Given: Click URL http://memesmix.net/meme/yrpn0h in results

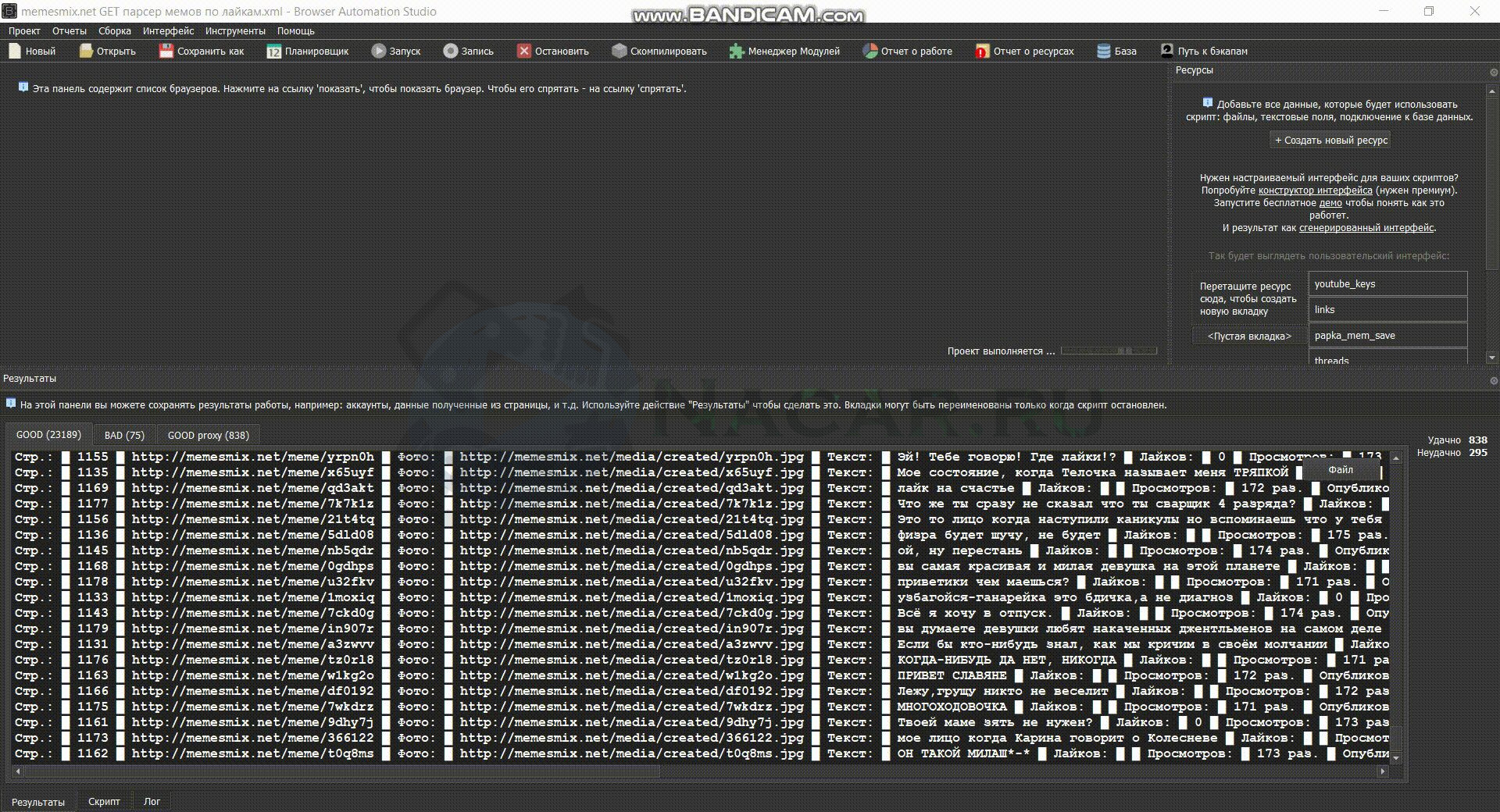Looking at the screenshot, I should point(252,457).
